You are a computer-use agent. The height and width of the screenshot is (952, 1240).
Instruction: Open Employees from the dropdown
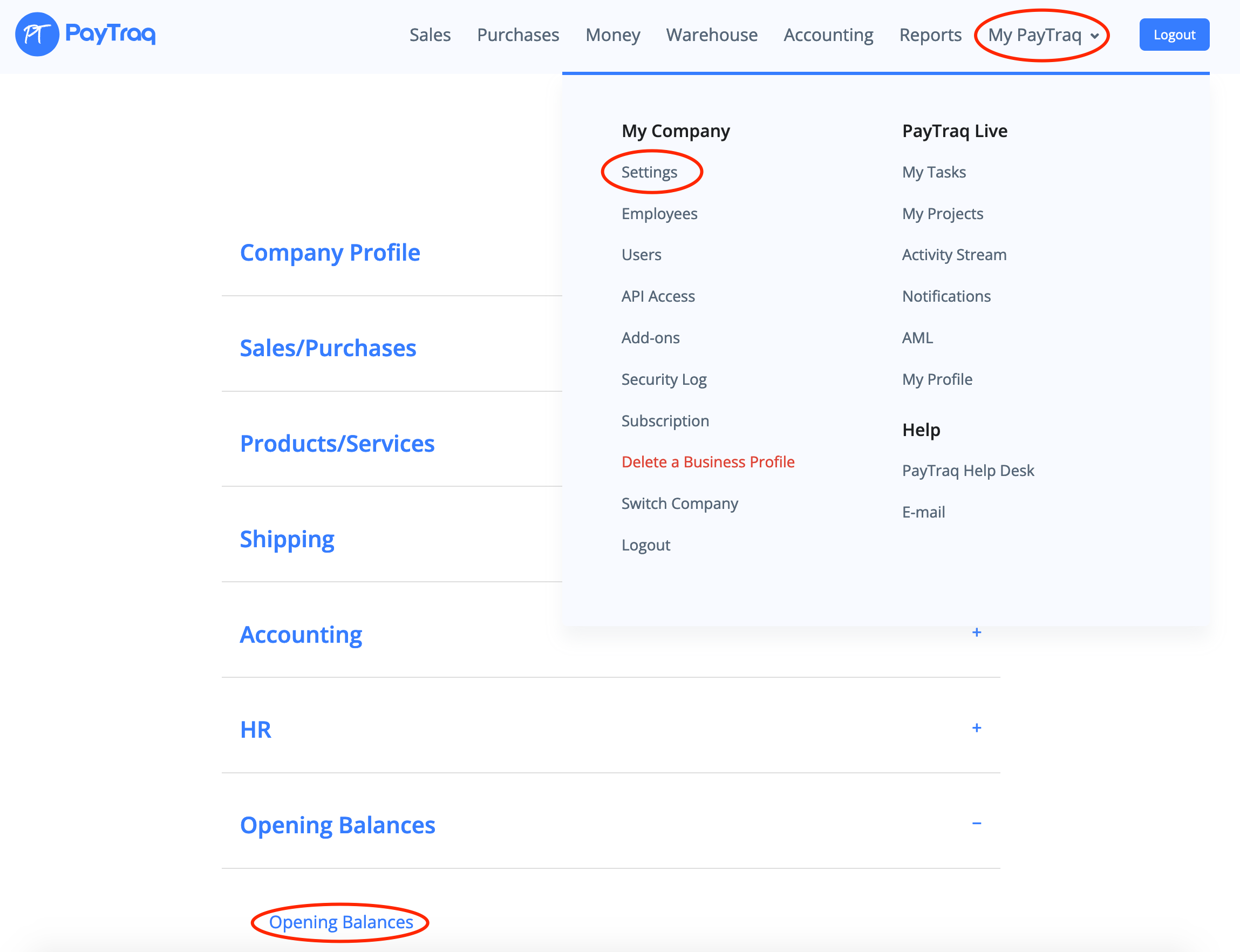click(x=659, y=214)
